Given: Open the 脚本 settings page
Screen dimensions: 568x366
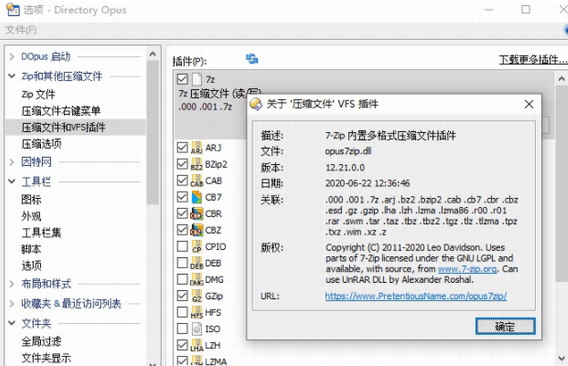Looking at the screenshot, I should tap(31, 249).
